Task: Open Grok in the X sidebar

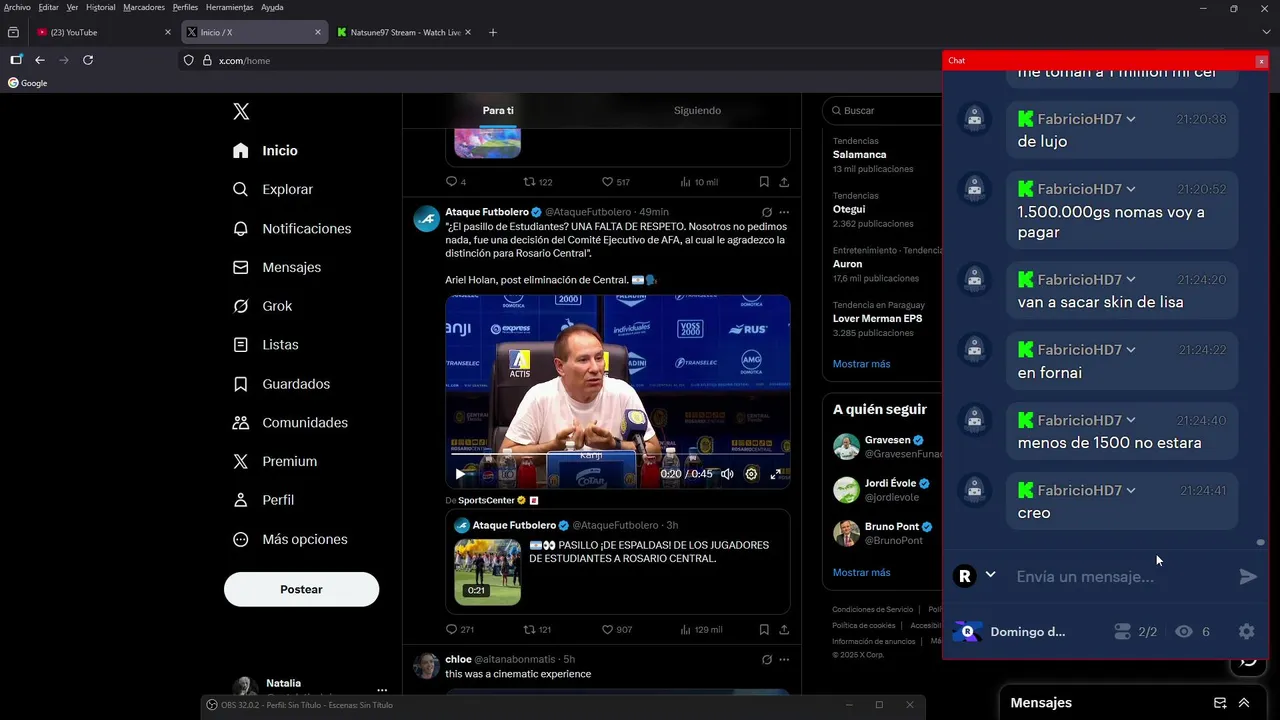Action: 262,306
